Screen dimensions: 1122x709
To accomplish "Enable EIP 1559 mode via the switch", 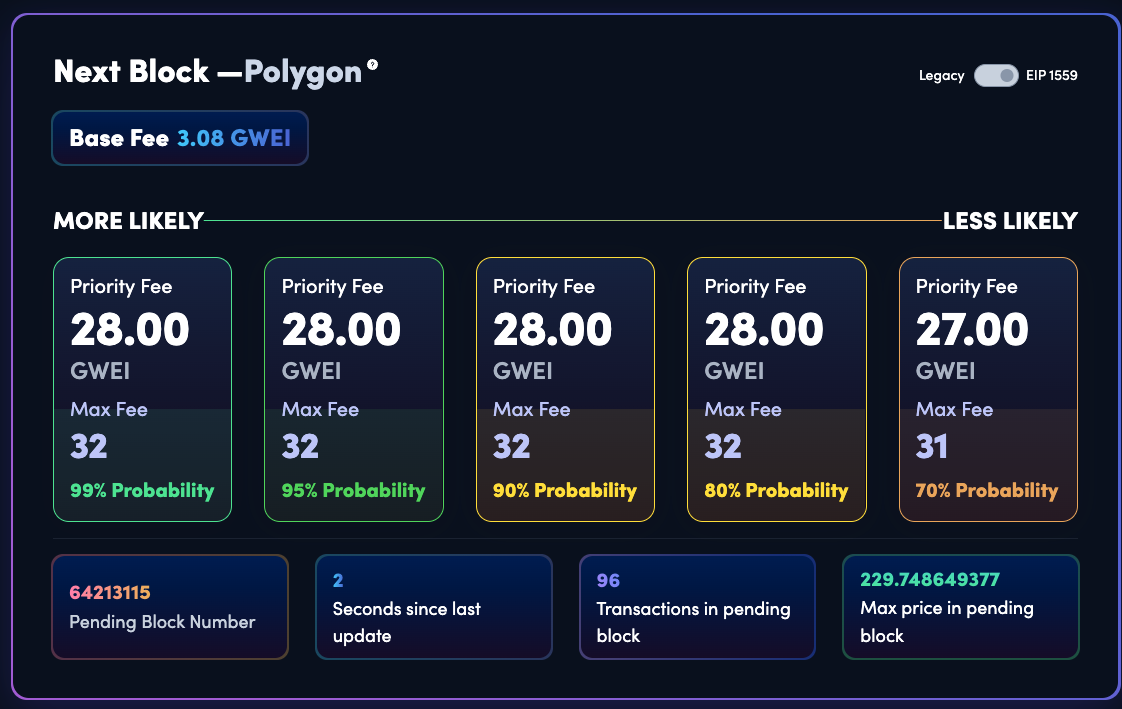I will 995,75.
